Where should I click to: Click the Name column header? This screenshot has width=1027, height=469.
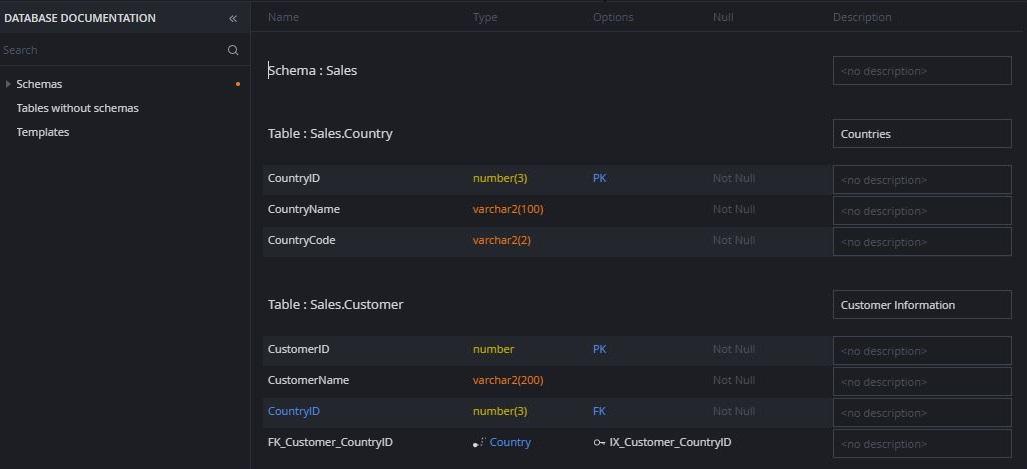tap(283, 17)
